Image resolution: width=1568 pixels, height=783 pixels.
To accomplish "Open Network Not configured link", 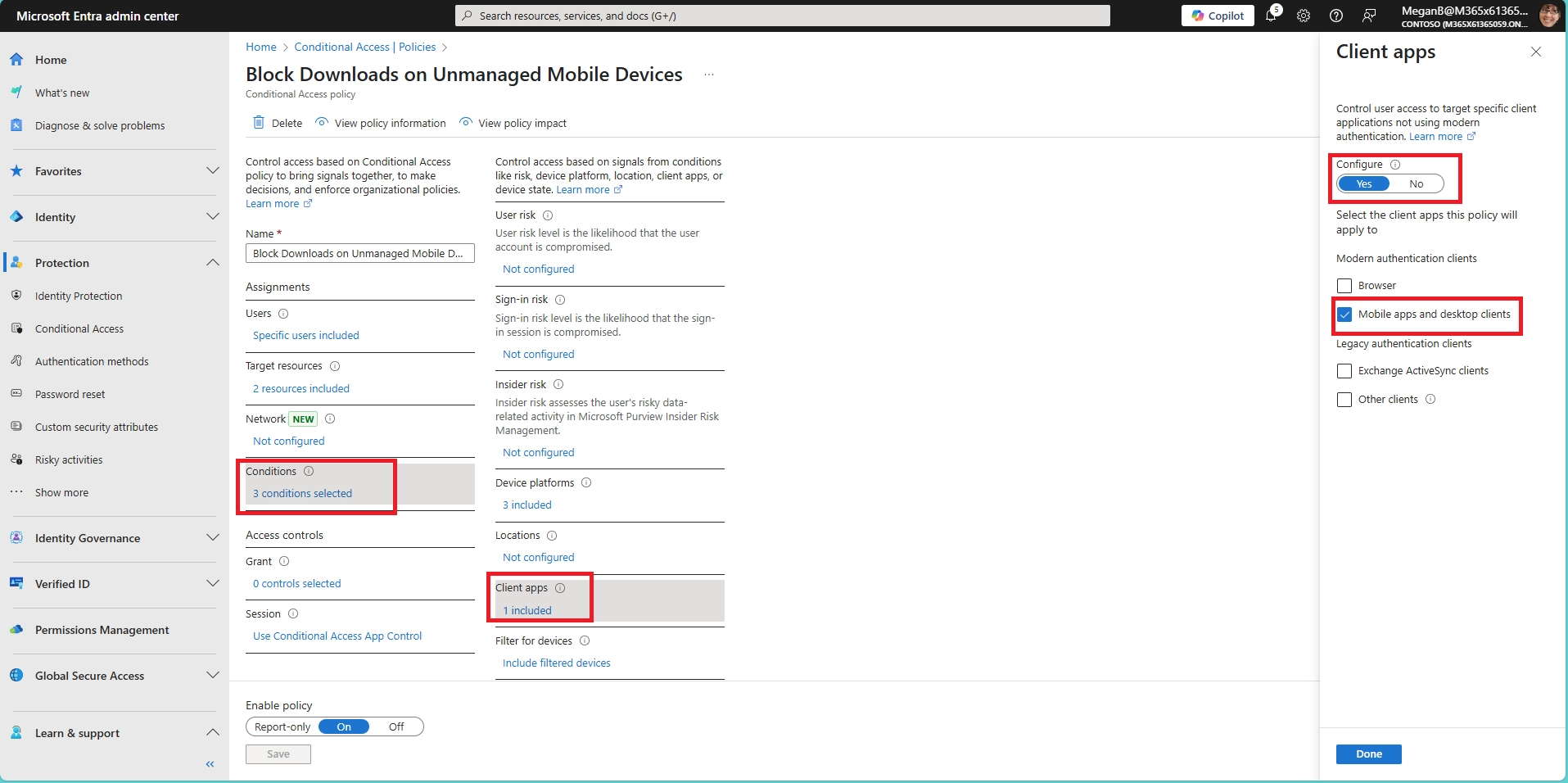I will (289, 441).
